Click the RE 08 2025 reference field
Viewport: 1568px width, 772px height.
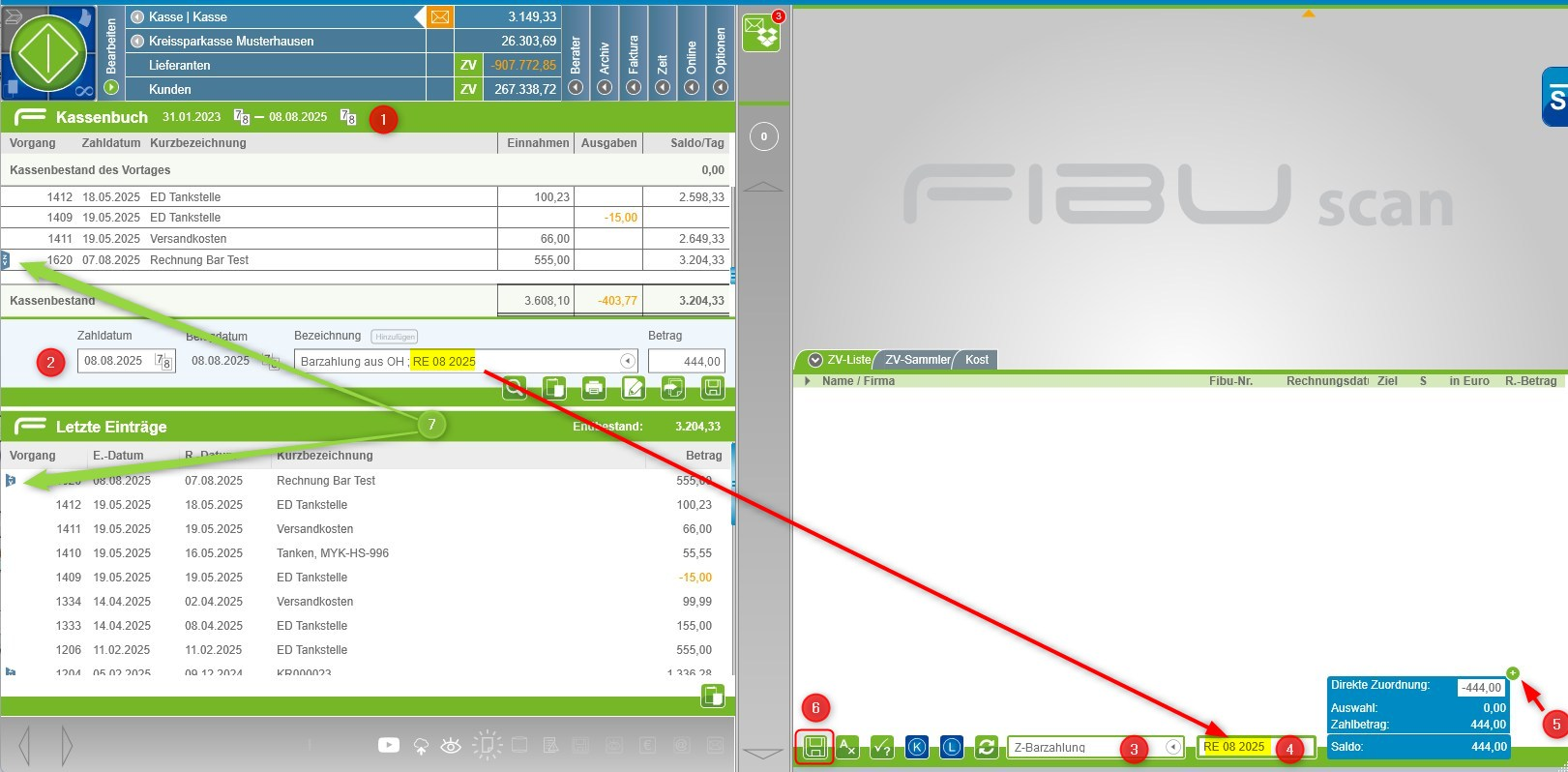pos(1255,747)
